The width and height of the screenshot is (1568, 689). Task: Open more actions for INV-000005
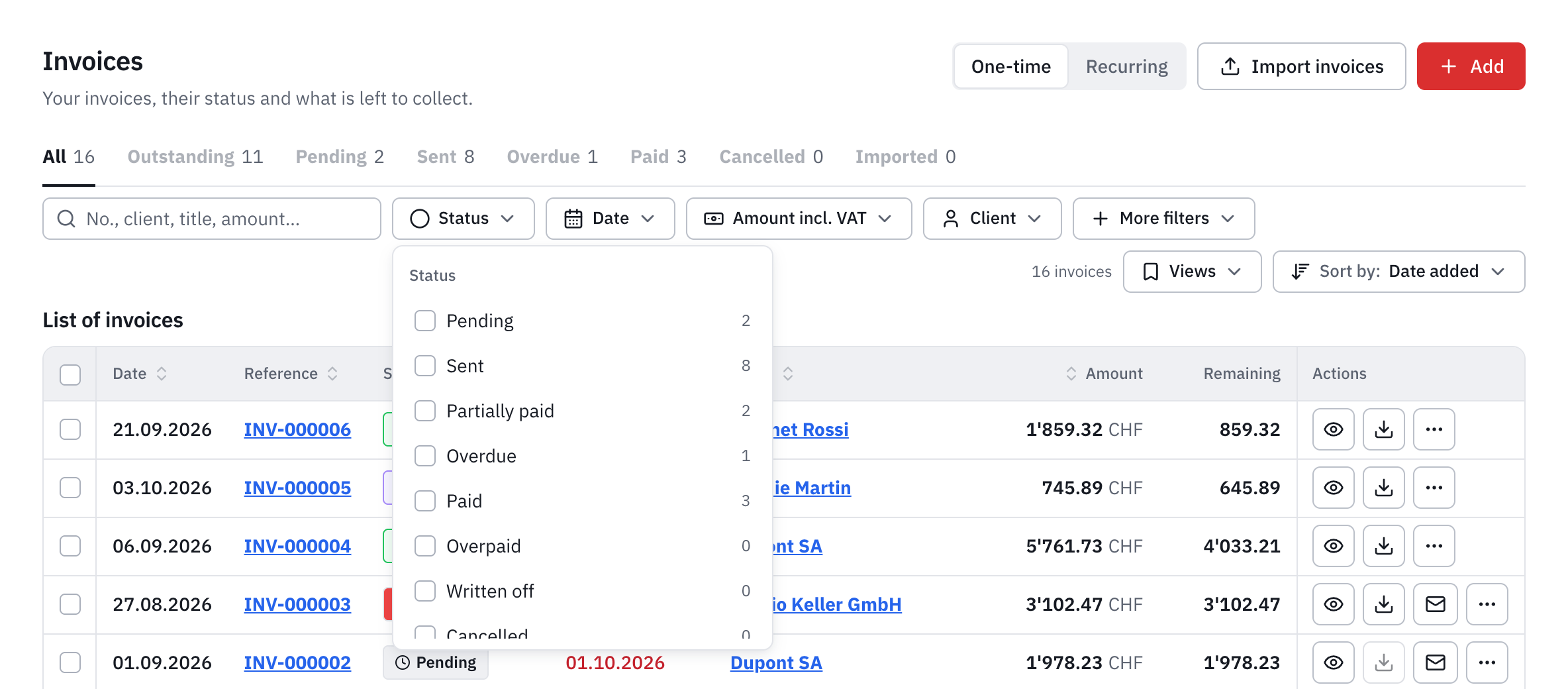click(x=1434, y=488)
